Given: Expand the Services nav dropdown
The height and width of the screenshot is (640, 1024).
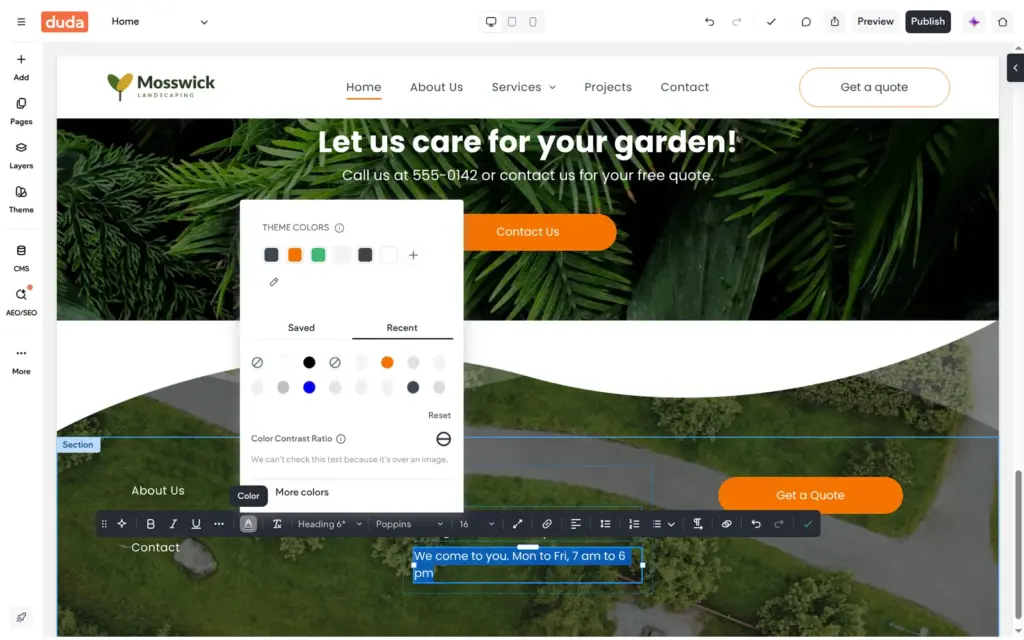Looking at the screenshot, I should [x=524, y=87].
